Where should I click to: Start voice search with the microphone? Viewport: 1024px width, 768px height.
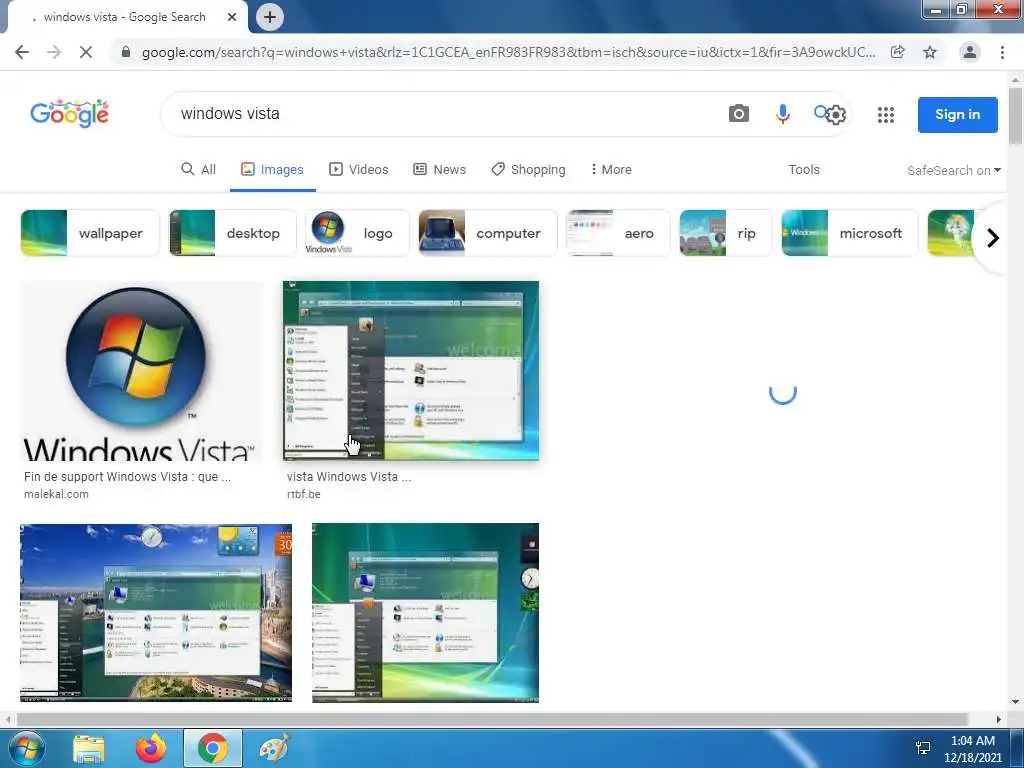pos(782,114)
